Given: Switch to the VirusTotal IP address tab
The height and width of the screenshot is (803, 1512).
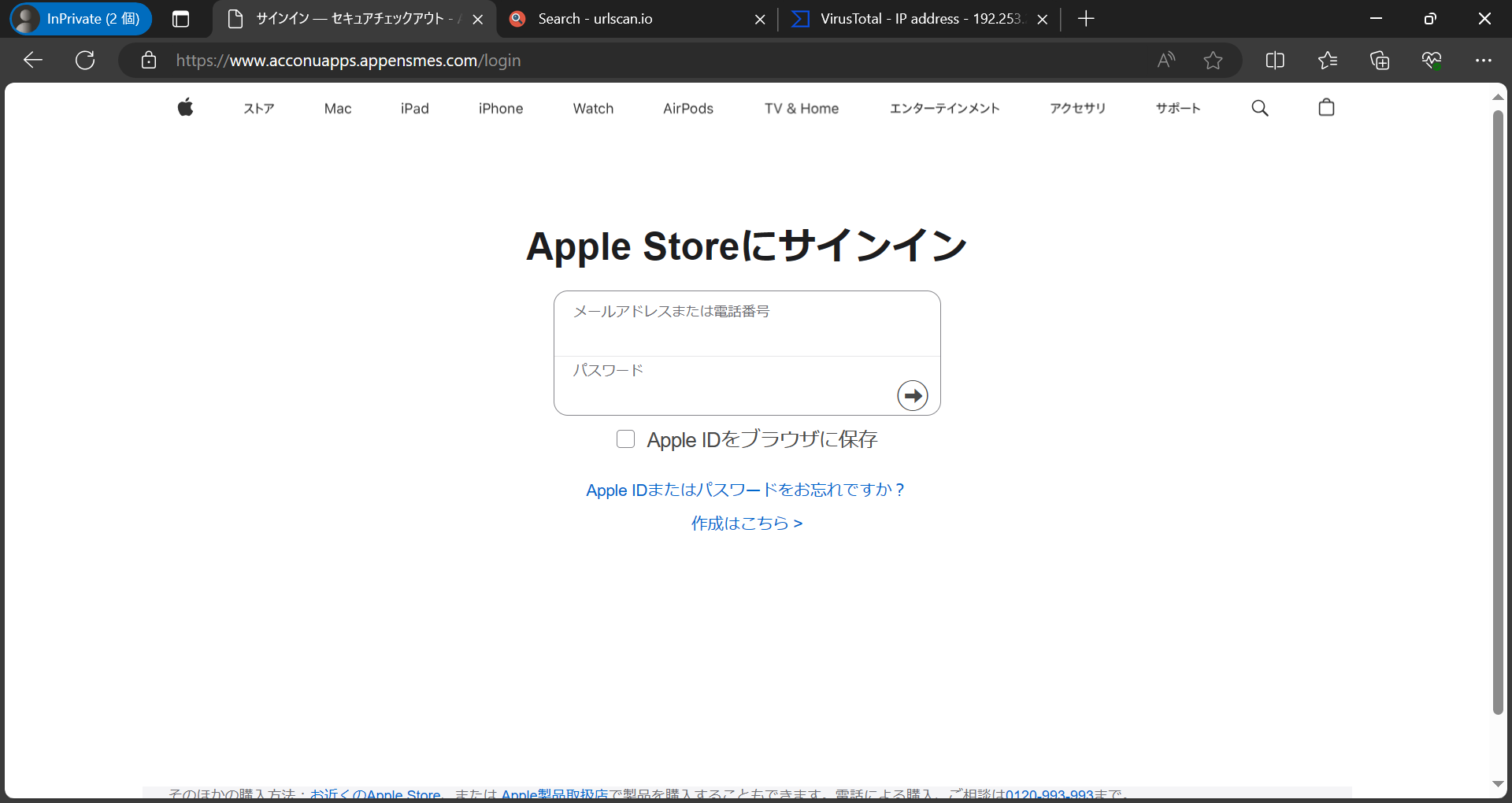Looking at the screenshot, I should pyautogui.click(x=920, y=19).
